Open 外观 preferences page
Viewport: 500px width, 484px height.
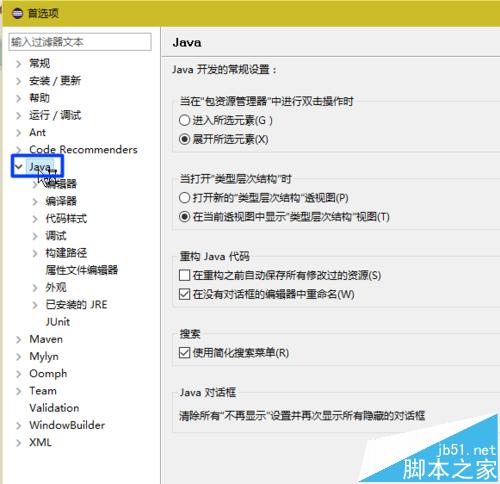click(x=56, y=287)
